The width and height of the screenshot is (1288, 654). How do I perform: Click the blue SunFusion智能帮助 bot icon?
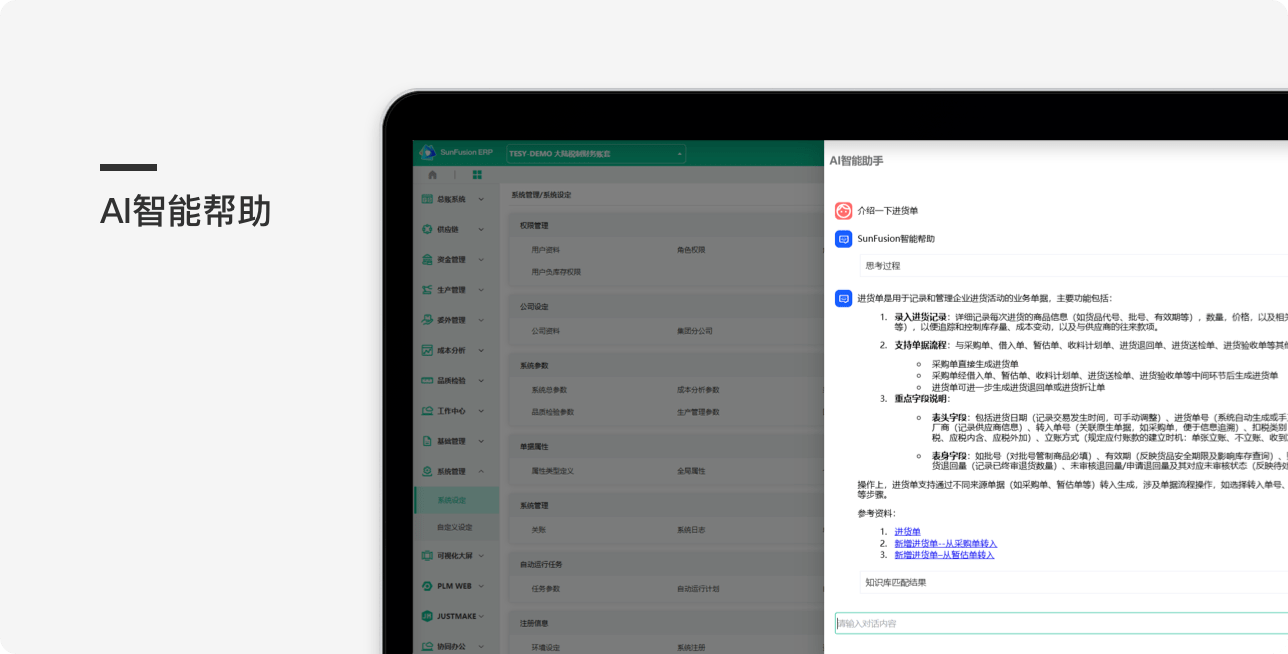coord(843,239)
